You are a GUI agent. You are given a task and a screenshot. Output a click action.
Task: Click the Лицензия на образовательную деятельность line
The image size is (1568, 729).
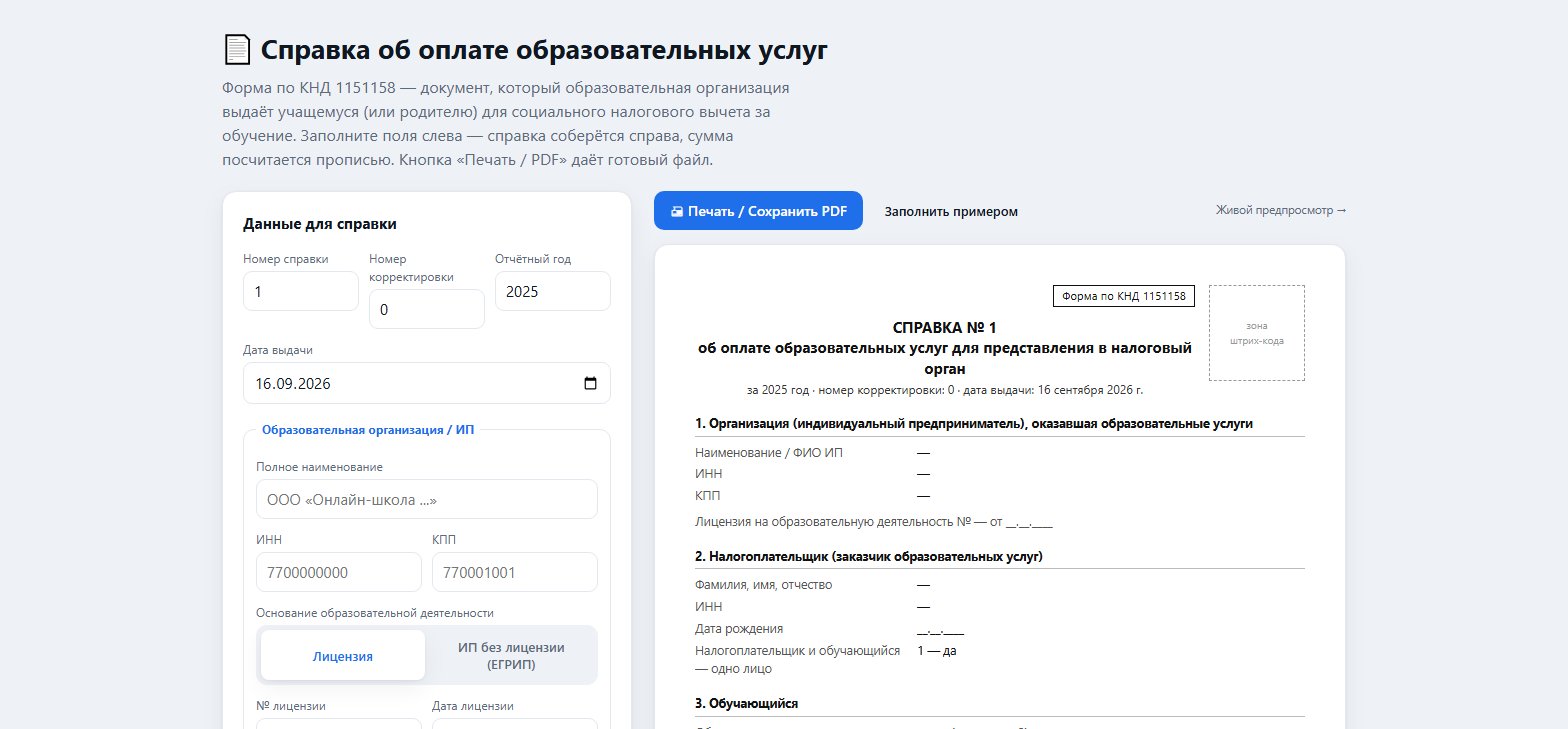click(x=874, y=522)
